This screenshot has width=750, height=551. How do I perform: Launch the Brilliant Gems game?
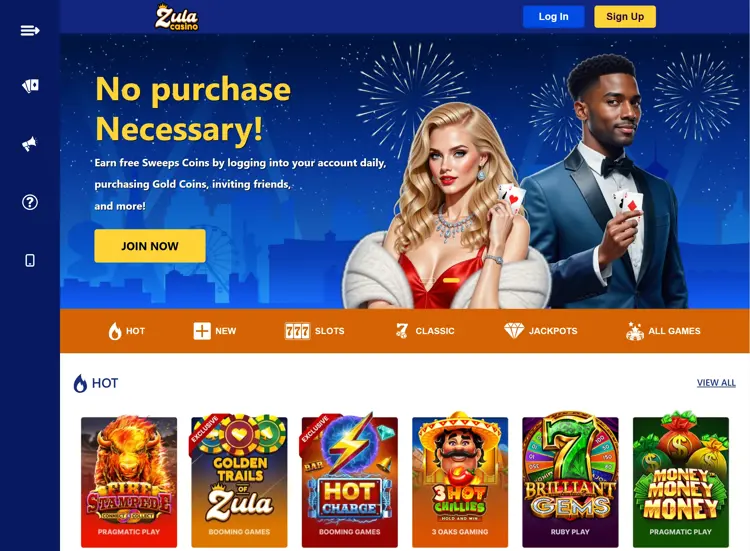[570, 482]
